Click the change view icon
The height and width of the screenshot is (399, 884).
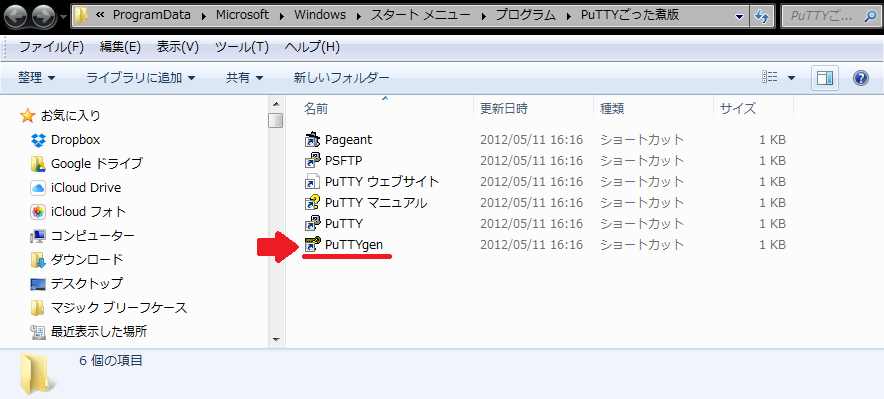770,77
